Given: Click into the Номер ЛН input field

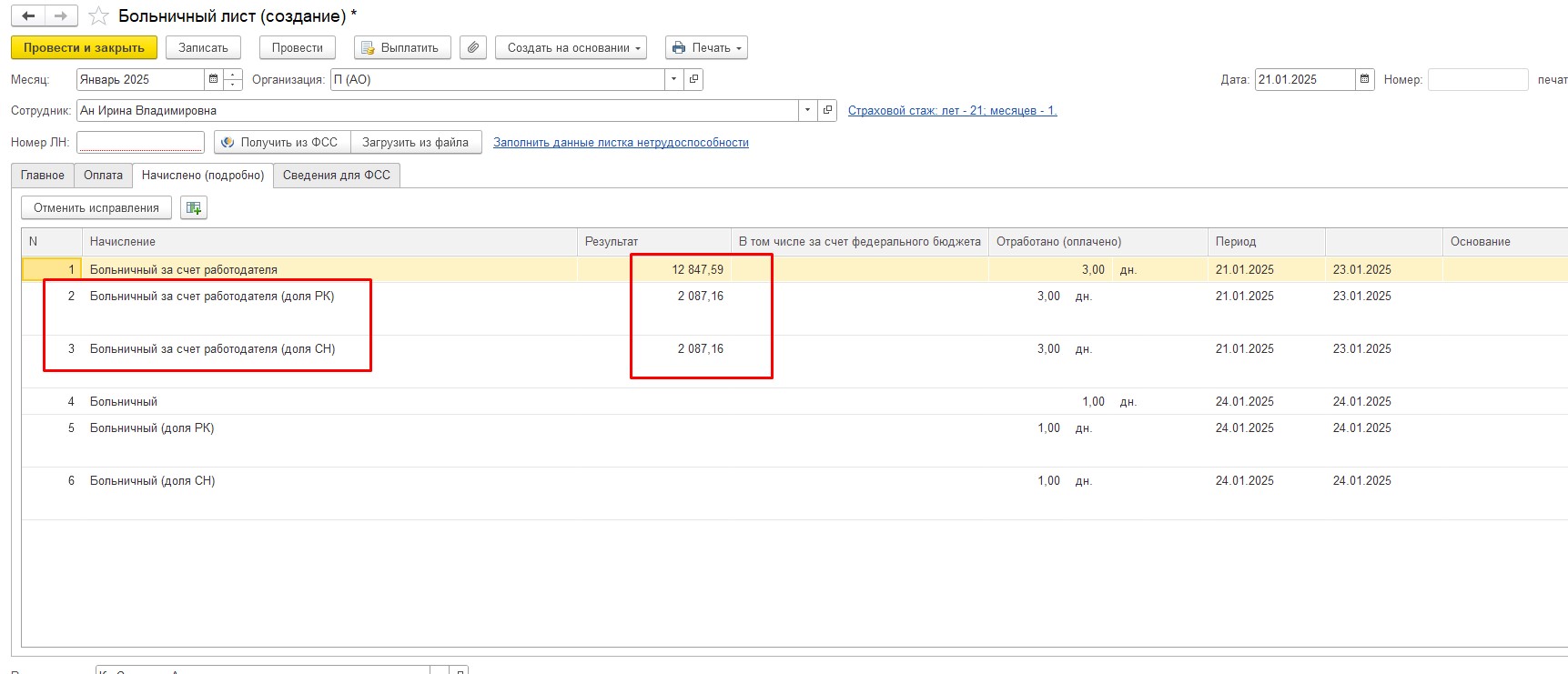Looking at the screenshot, I should click(140, 142).
